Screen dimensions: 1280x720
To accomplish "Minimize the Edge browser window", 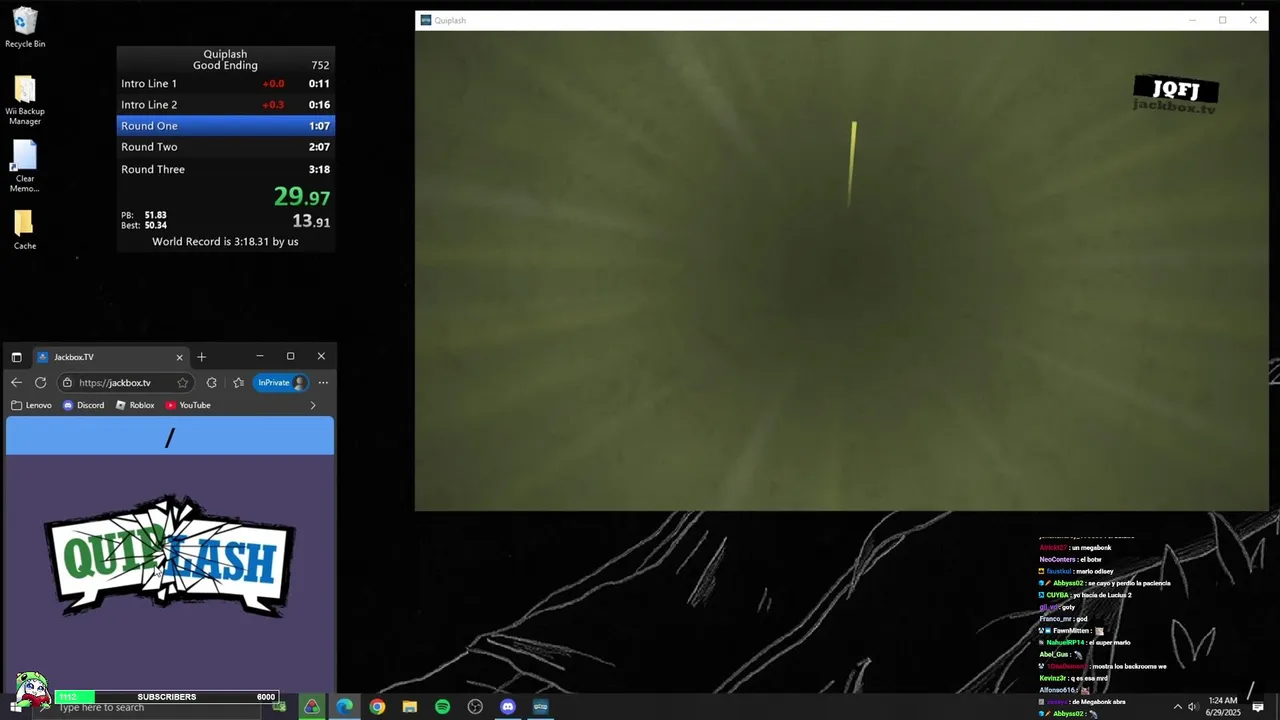I will point(259,356).
